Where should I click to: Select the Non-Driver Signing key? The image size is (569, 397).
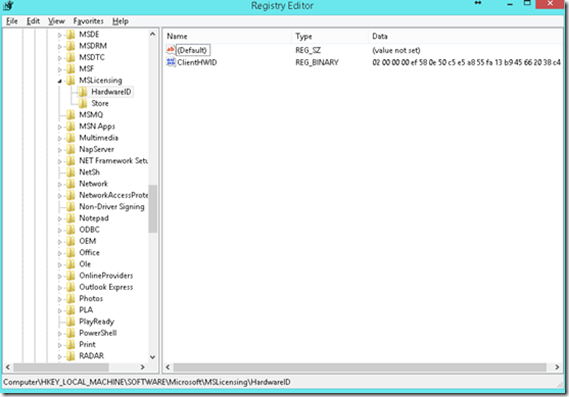(112, 207)
